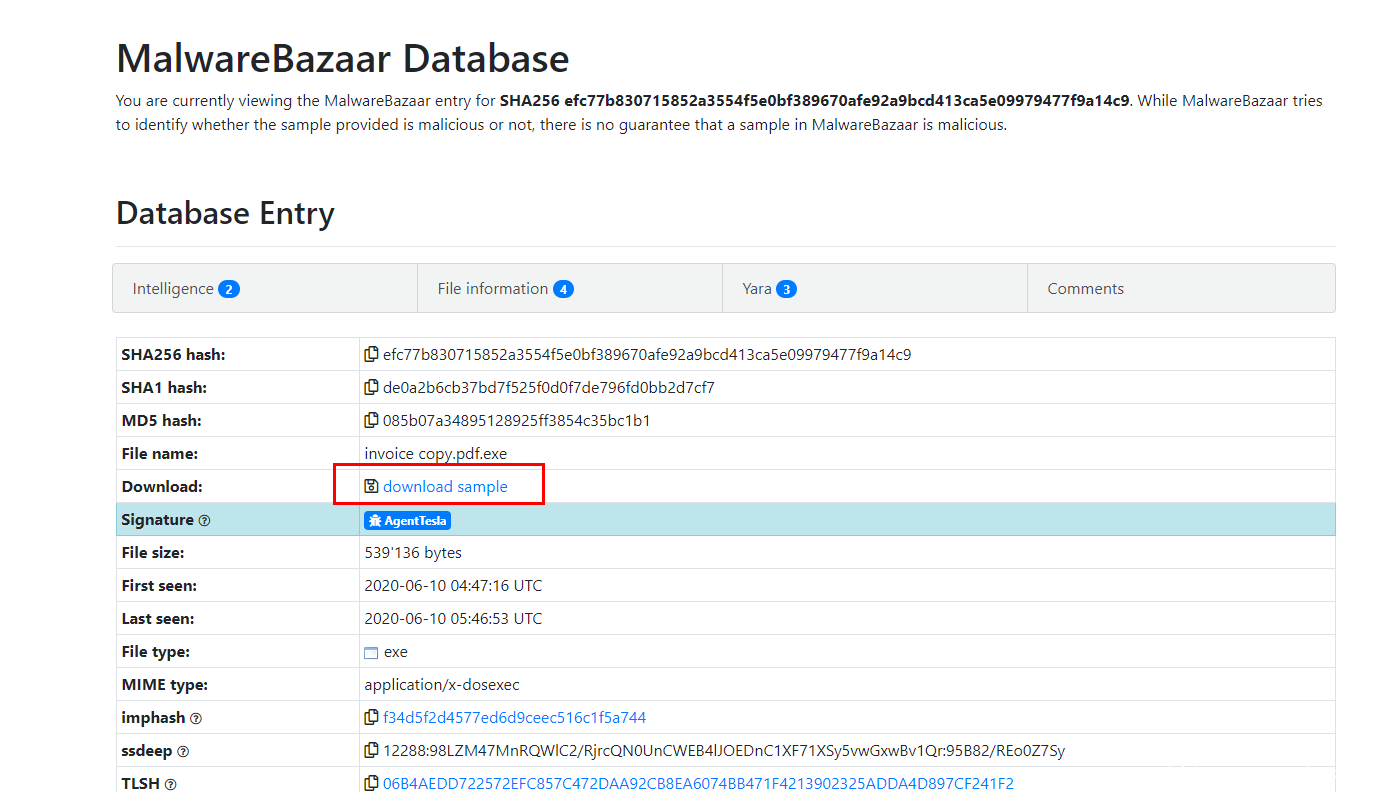Copy the TLSH value via clipboard icon

point(371,783)
